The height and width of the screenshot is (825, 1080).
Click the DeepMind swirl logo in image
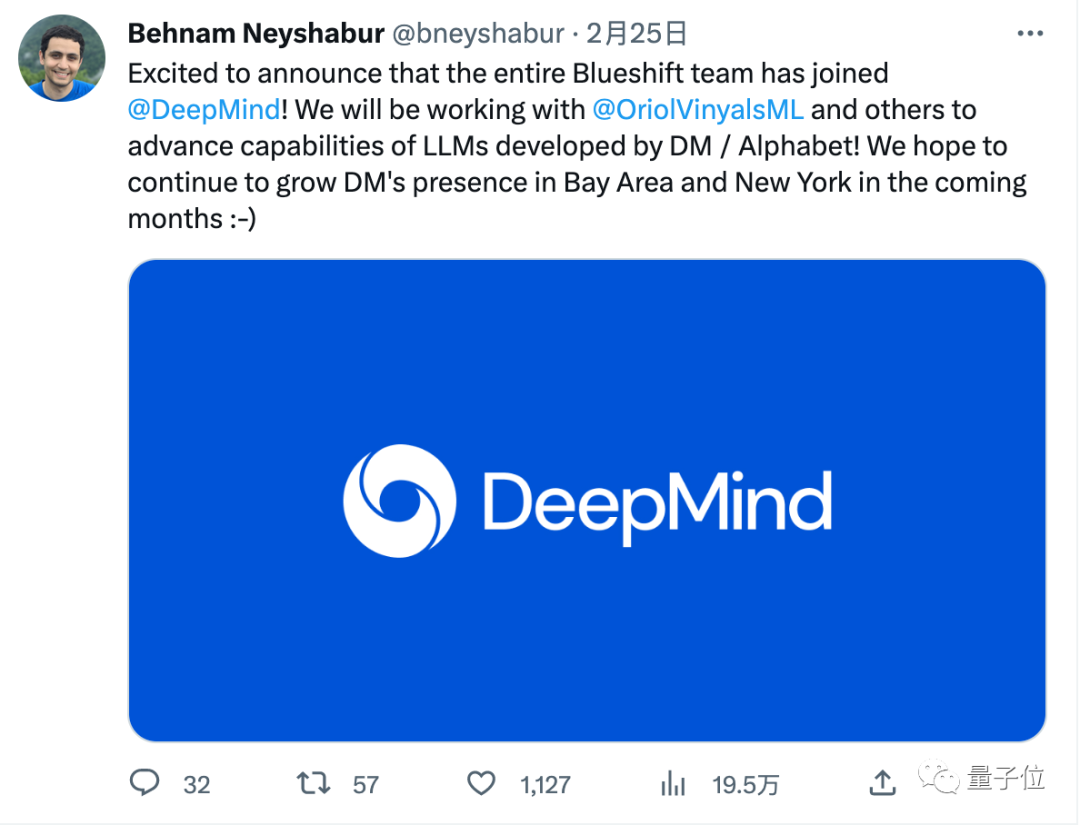pyautogui.click(x=399, y=500)
